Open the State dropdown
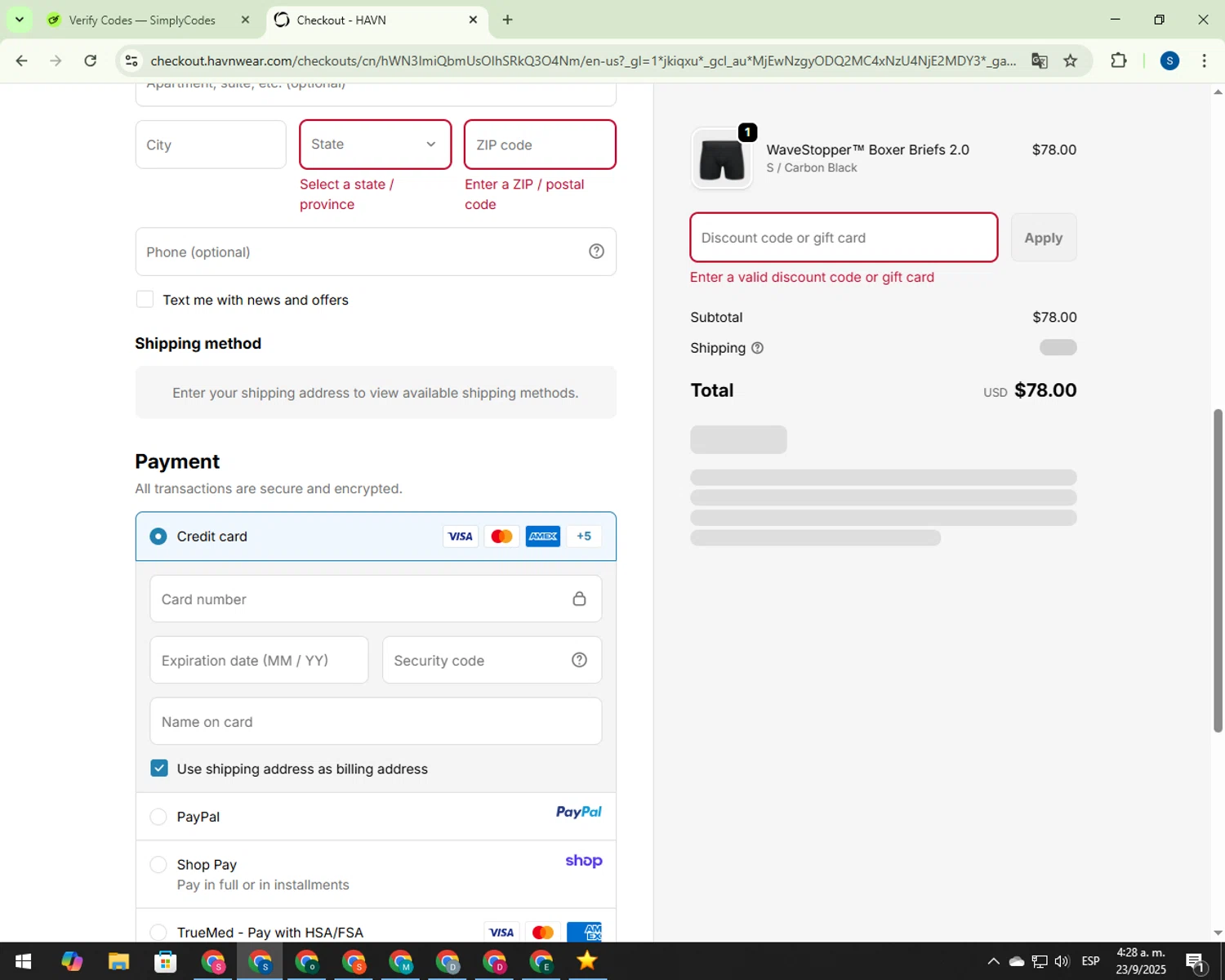1225x980 pixels. [375, 145]
